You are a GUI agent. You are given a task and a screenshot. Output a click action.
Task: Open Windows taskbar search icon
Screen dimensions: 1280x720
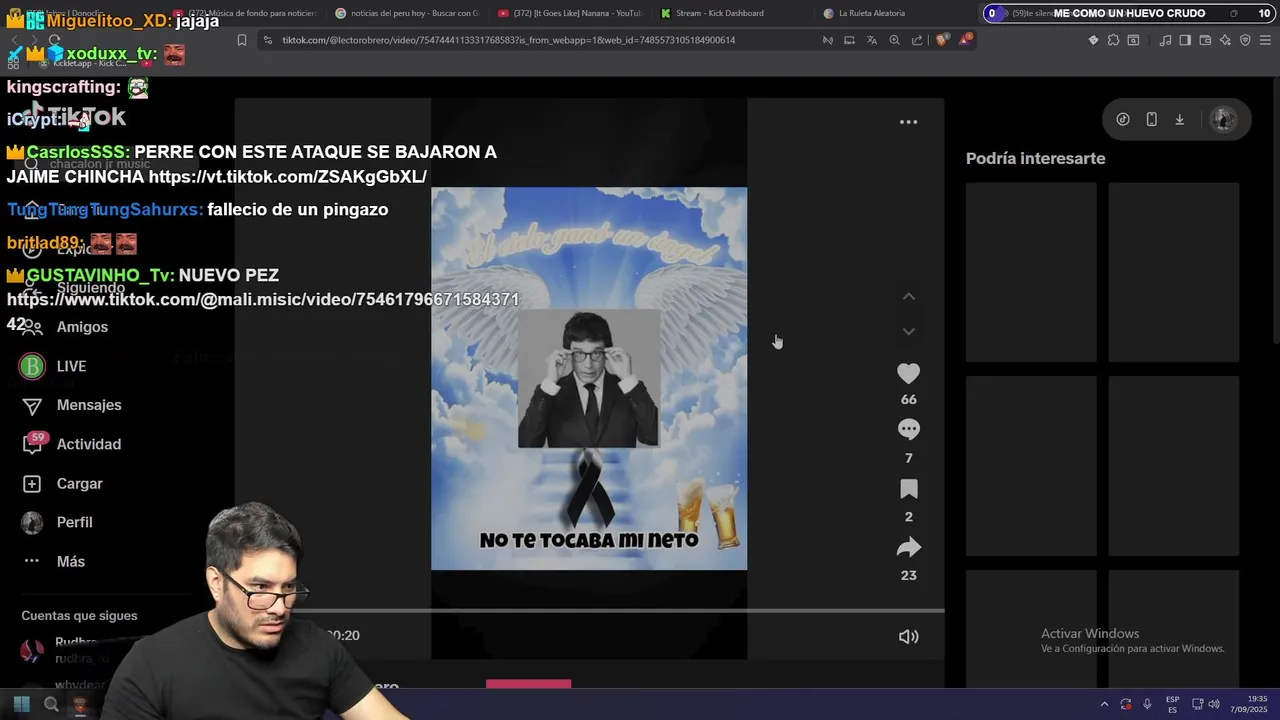click(x=51, y=704)
